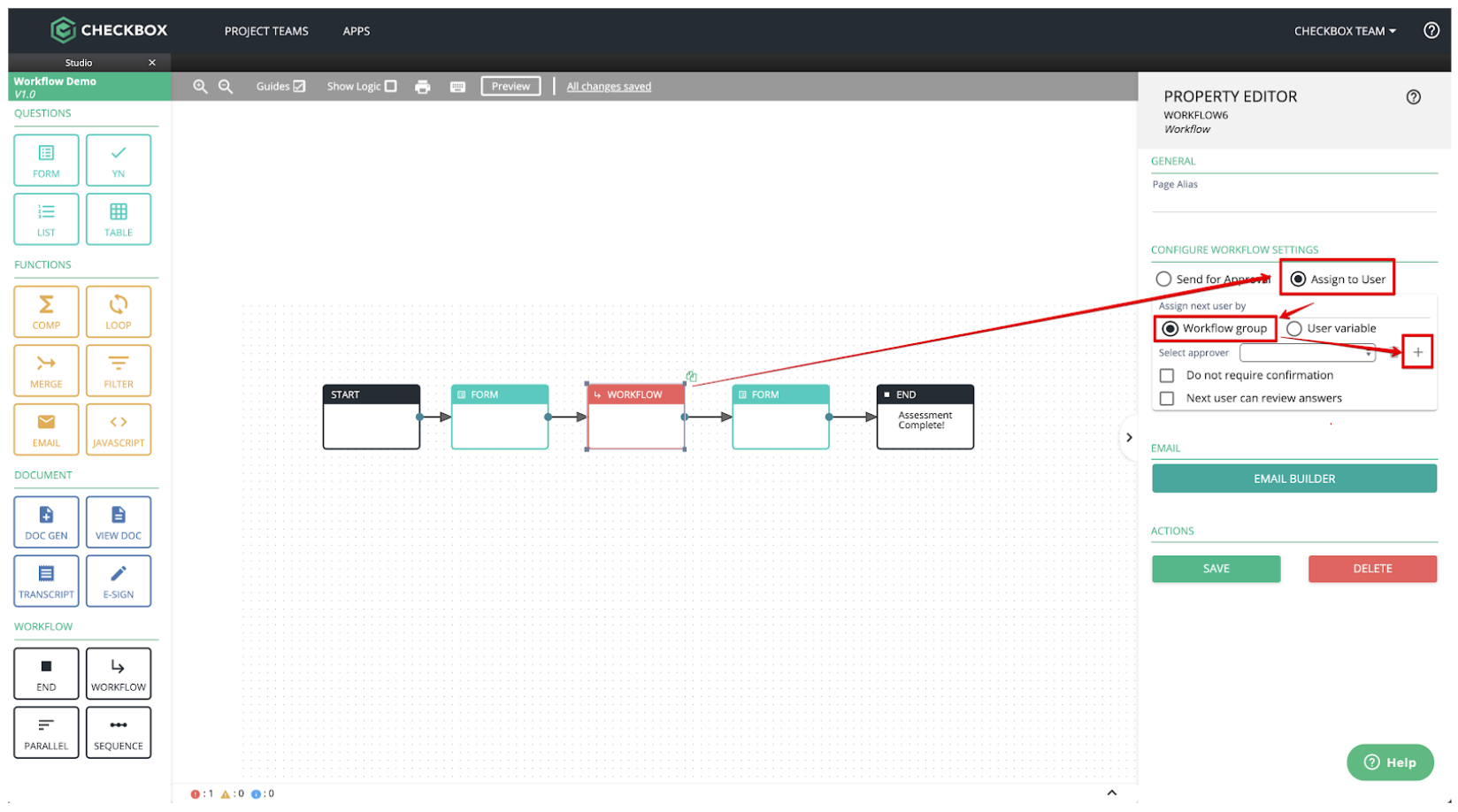
Task: Click the zoom in magnifier icon
Action: click(x=201, y=87)
